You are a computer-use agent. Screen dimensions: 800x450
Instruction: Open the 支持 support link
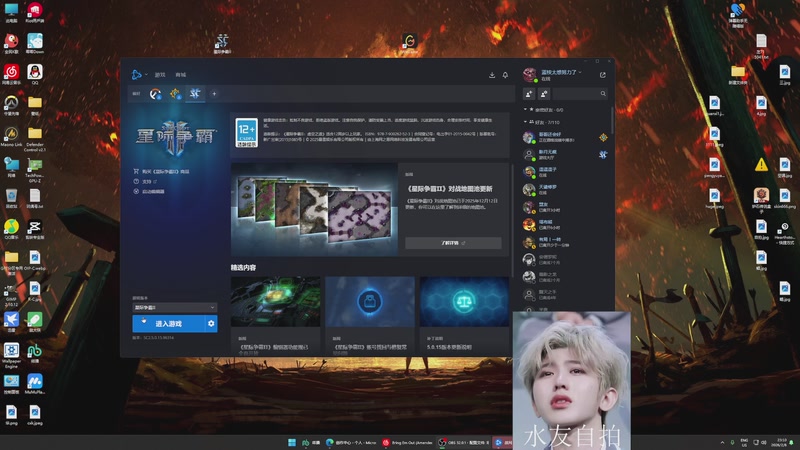point(145,182)
